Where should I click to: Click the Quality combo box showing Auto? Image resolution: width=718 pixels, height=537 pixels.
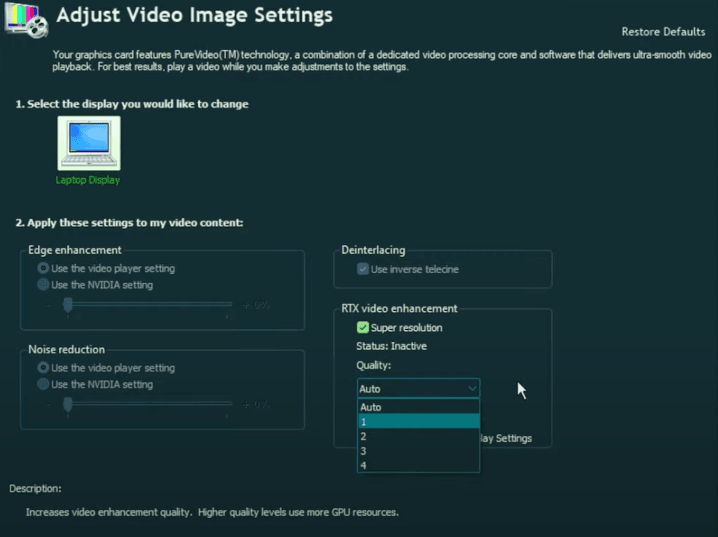click(410, 389)
